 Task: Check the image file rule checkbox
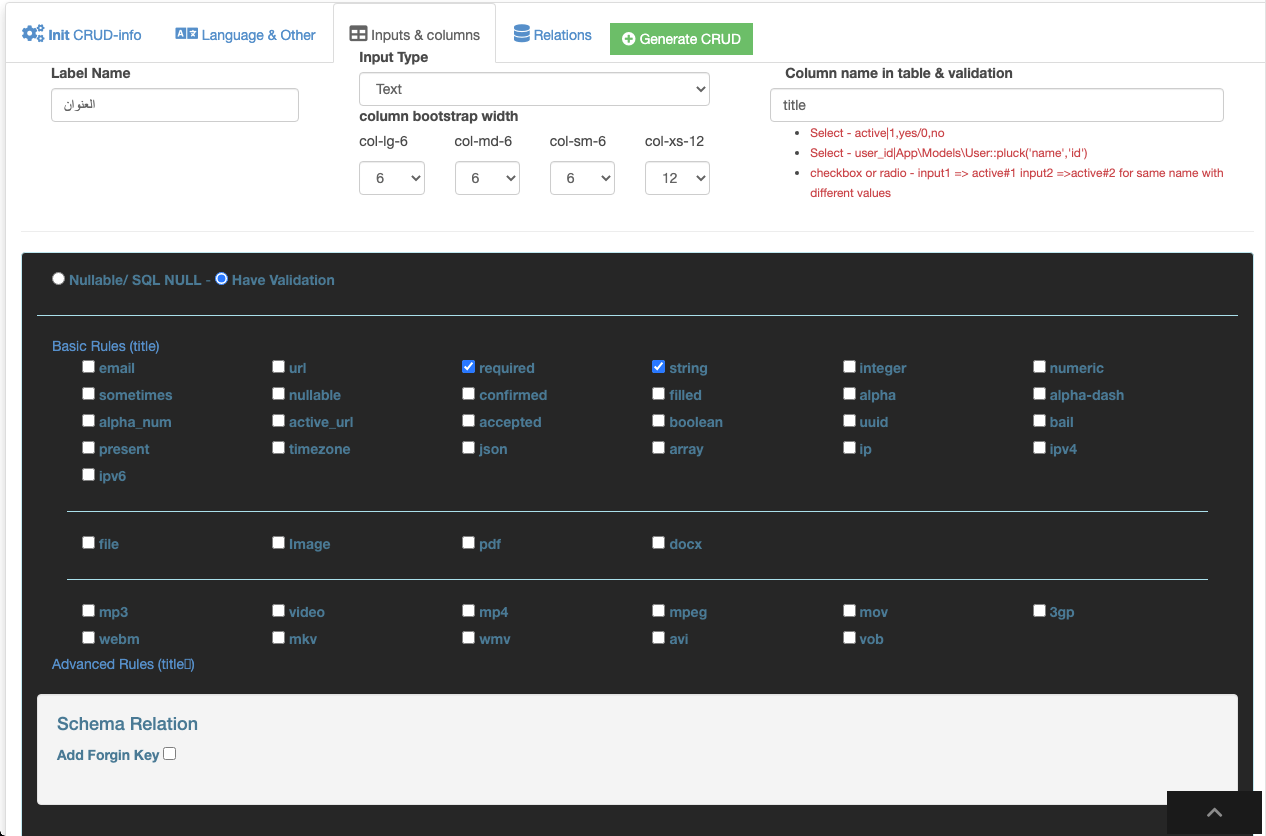[278, 543]
